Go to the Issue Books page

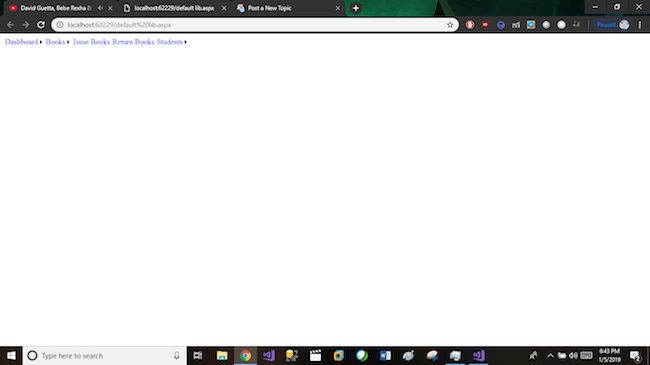tap(91, 42)
